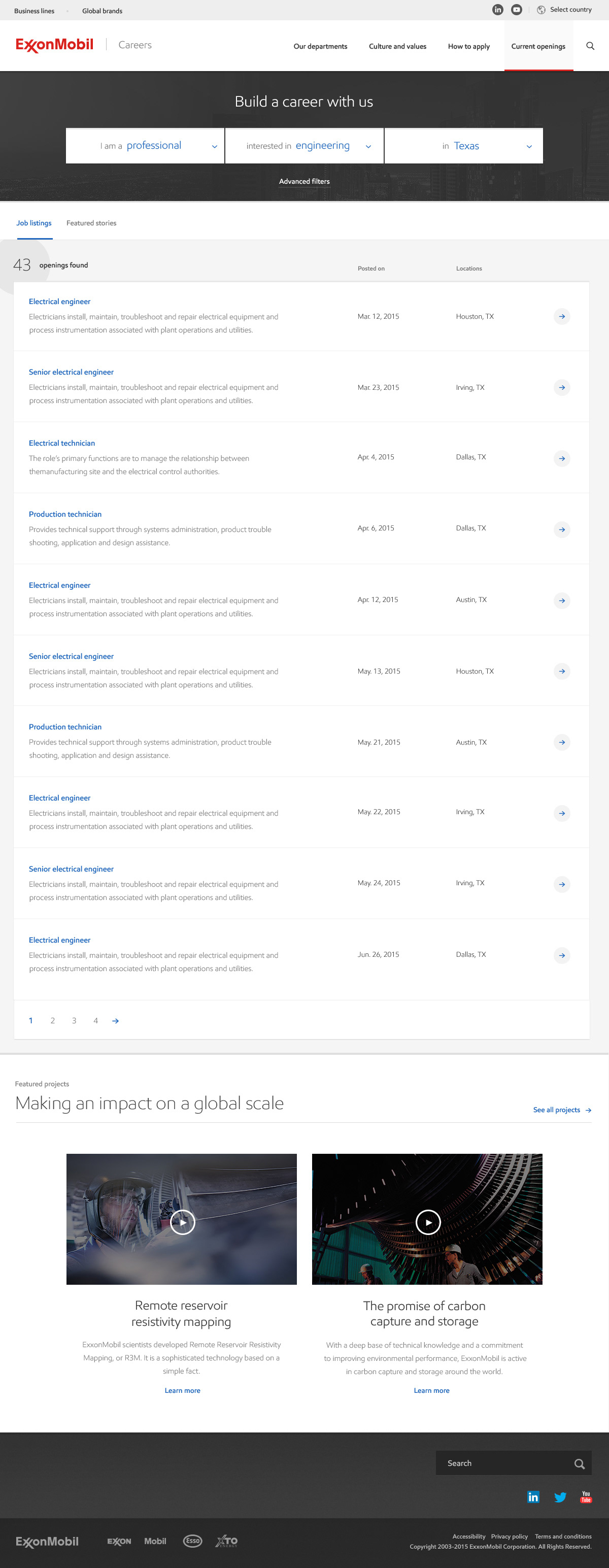The width and height of the screenshot is (609, 1568).
Task: Open Select country option
Action: (x=564, y=10)
